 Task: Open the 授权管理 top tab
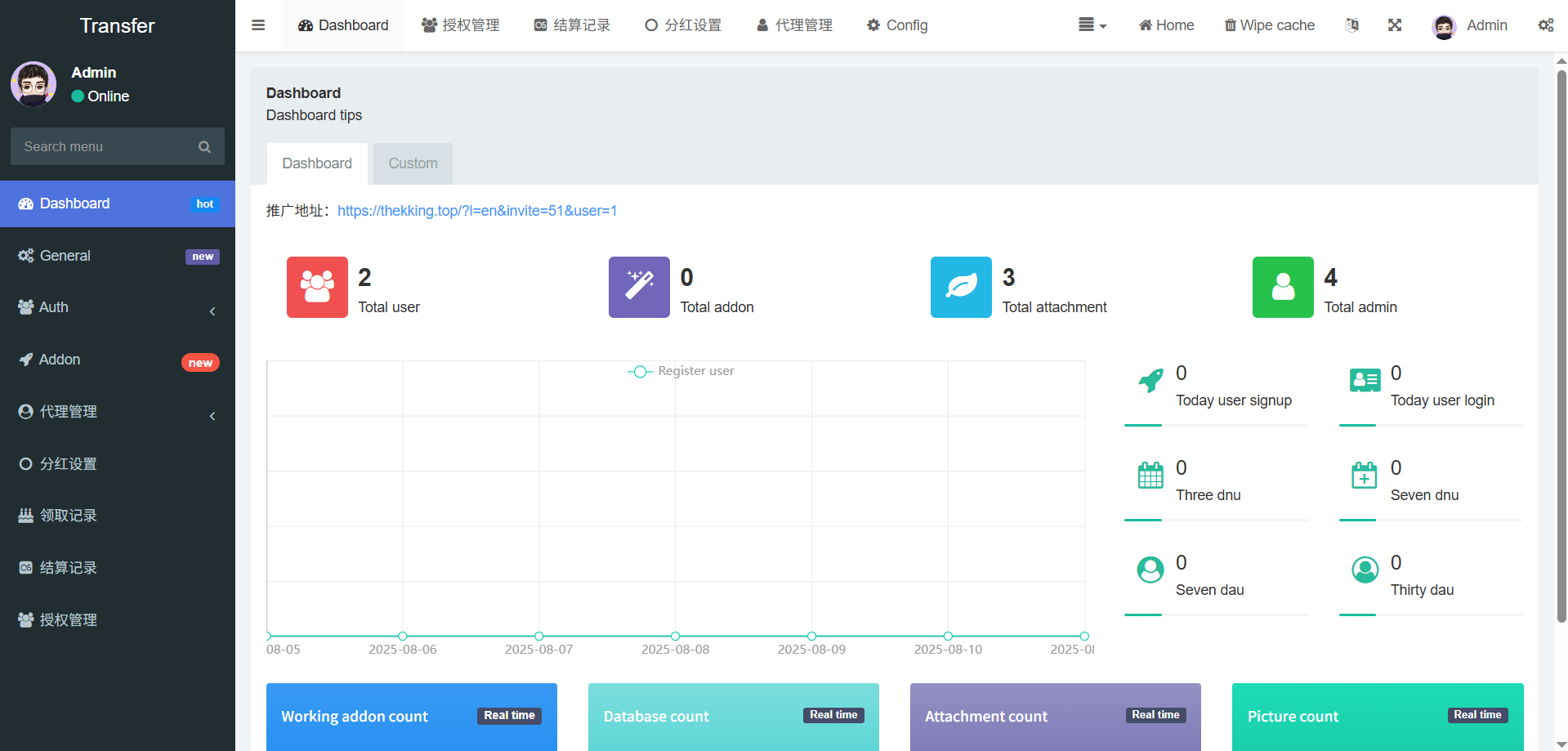coord(461,25)
